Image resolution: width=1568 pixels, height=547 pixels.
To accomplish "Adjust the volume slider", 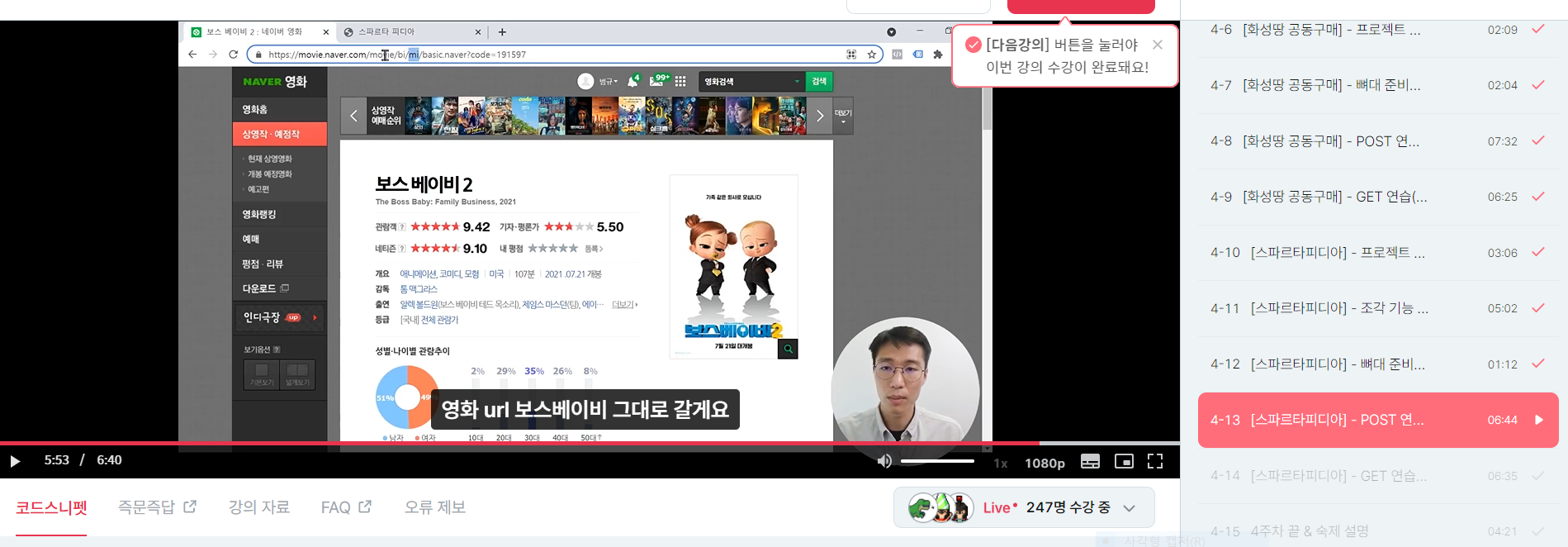I will tap(937, 461).
